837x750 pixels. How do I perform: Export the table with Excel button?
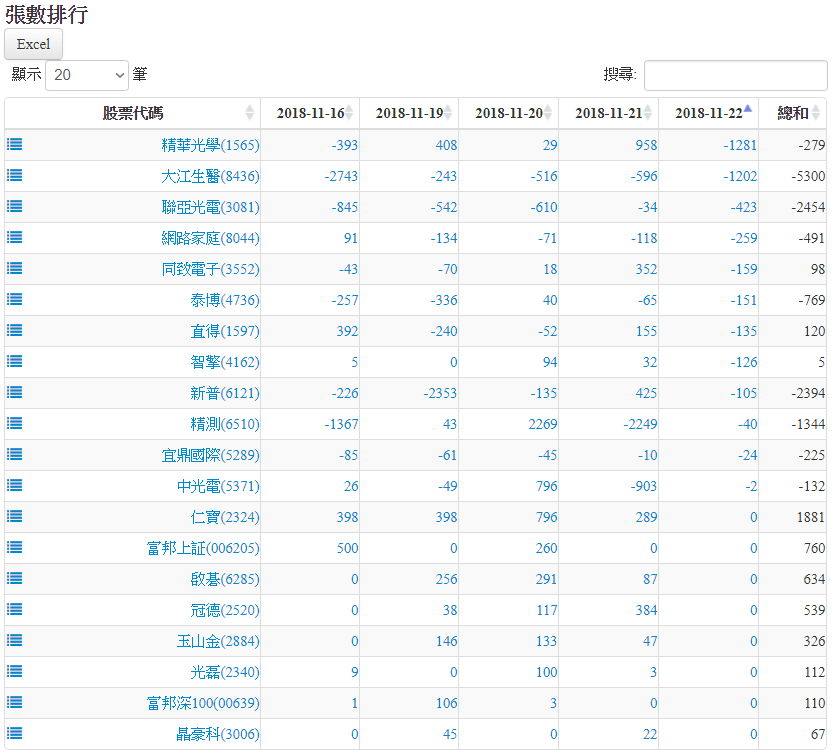[34, 44]
